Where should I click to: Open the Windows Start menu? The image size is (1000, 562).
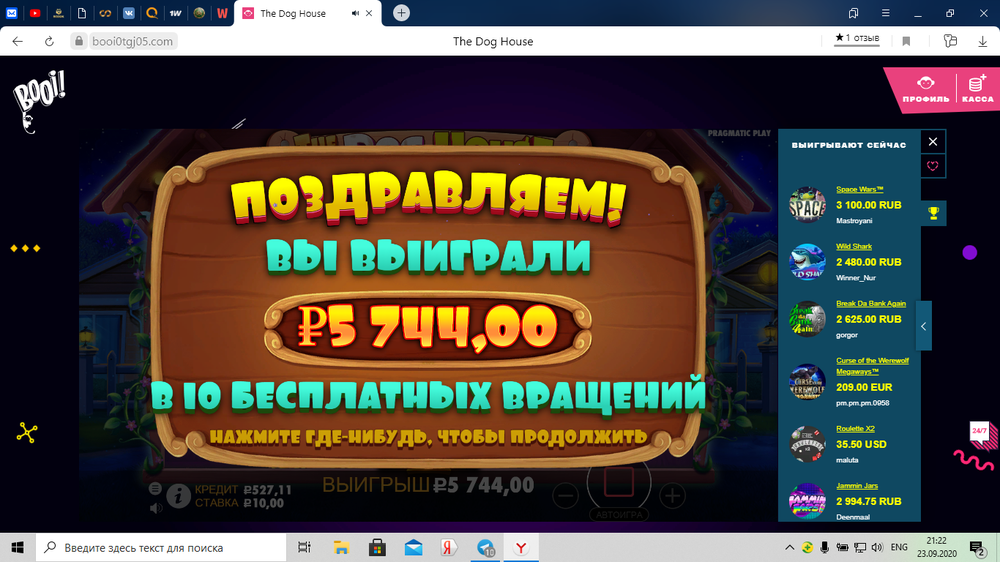coord(17,547)
